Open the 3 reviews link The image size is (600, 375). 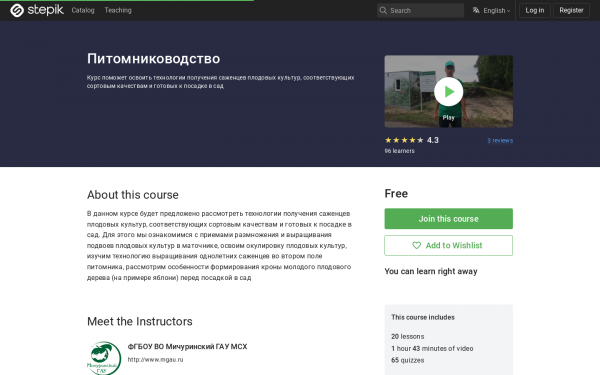(x=500, y=140)
